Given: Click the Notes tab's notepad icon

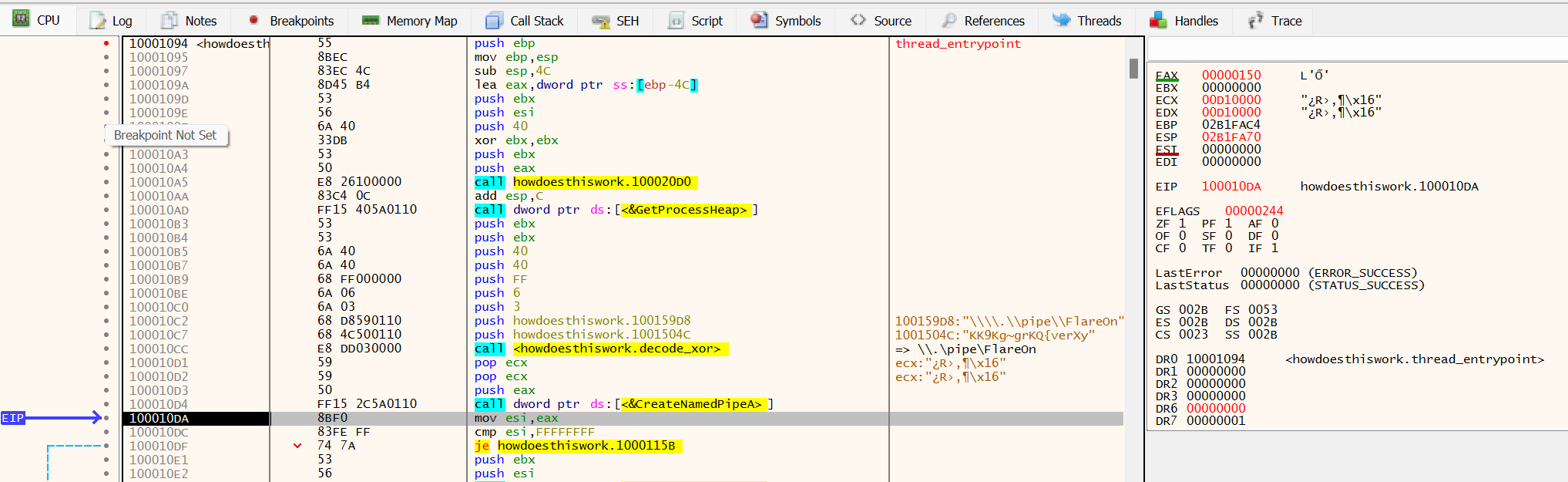Looking at the screenshot, I should pos(170,21).
